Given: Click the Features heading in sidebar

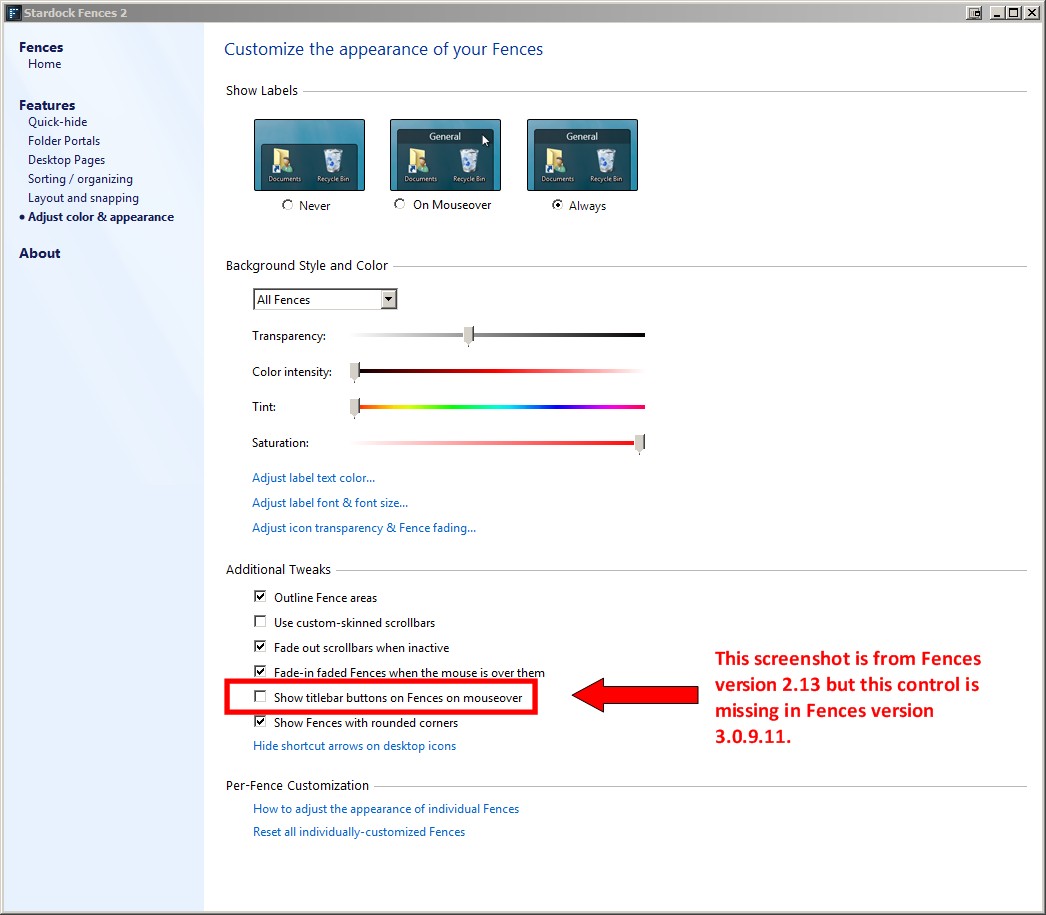Looking at the screenshot, I should [47, 105].
